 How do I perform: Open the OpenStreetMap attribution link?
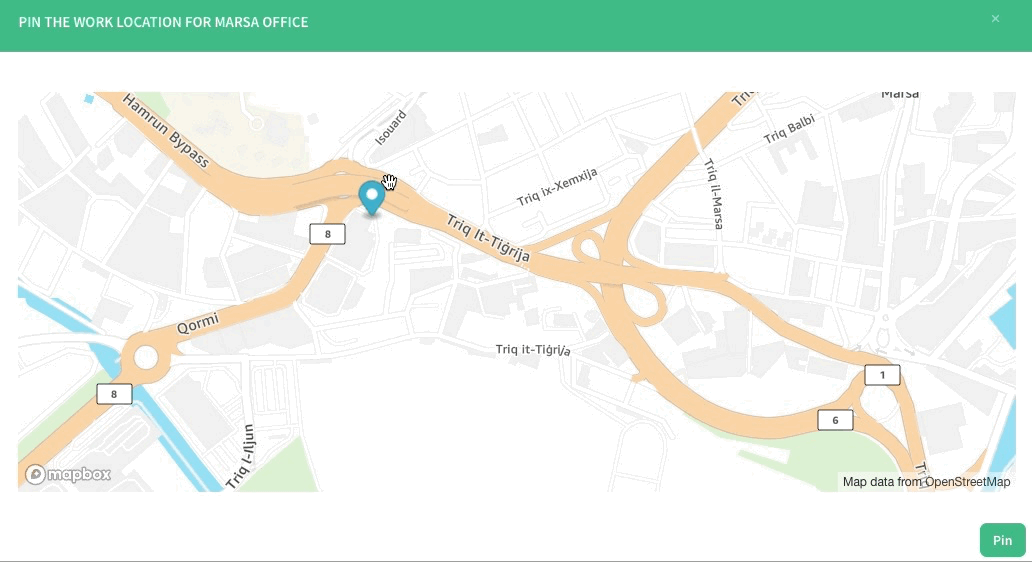click(x=967, y=482)
